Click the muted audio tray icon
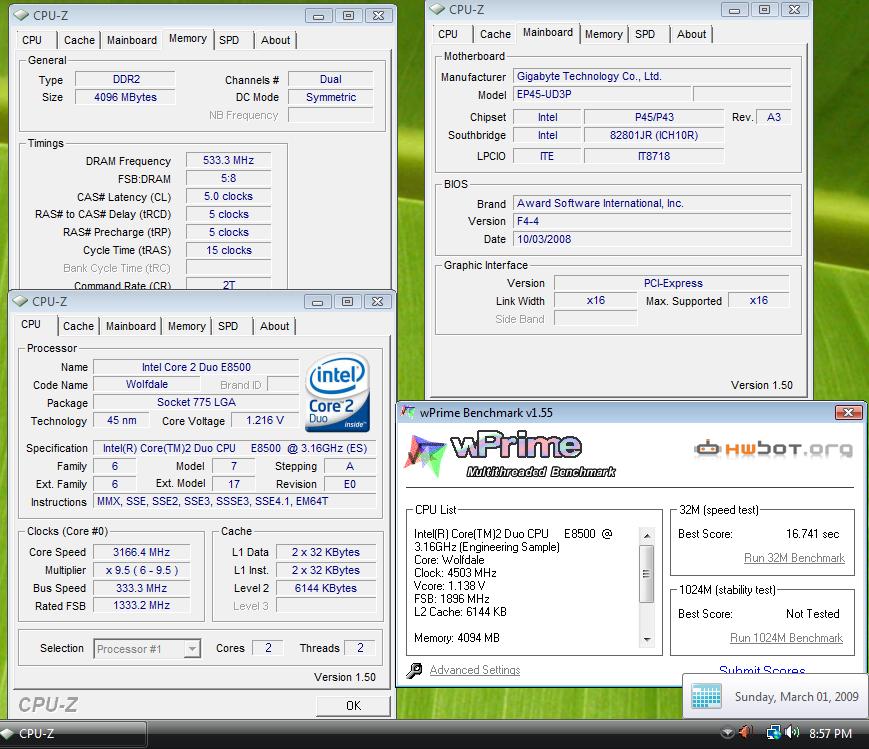This screenshot has width=869, height=749. [746, 732]
